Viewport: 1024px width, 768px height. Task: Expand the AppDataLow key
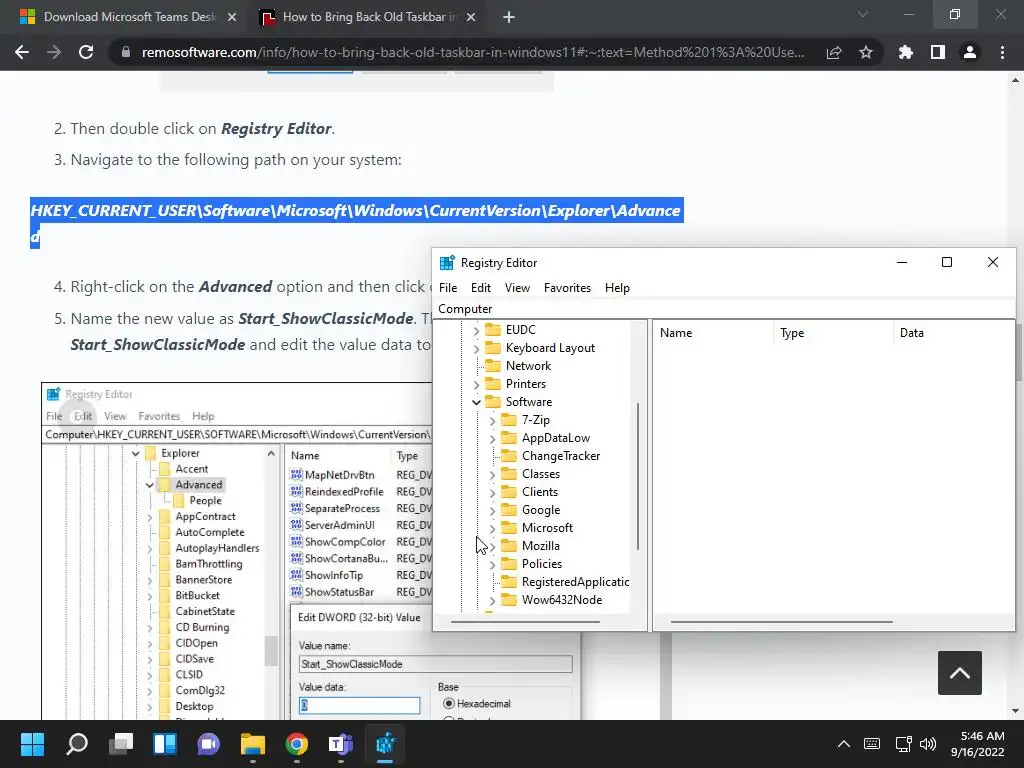[492, 439]
